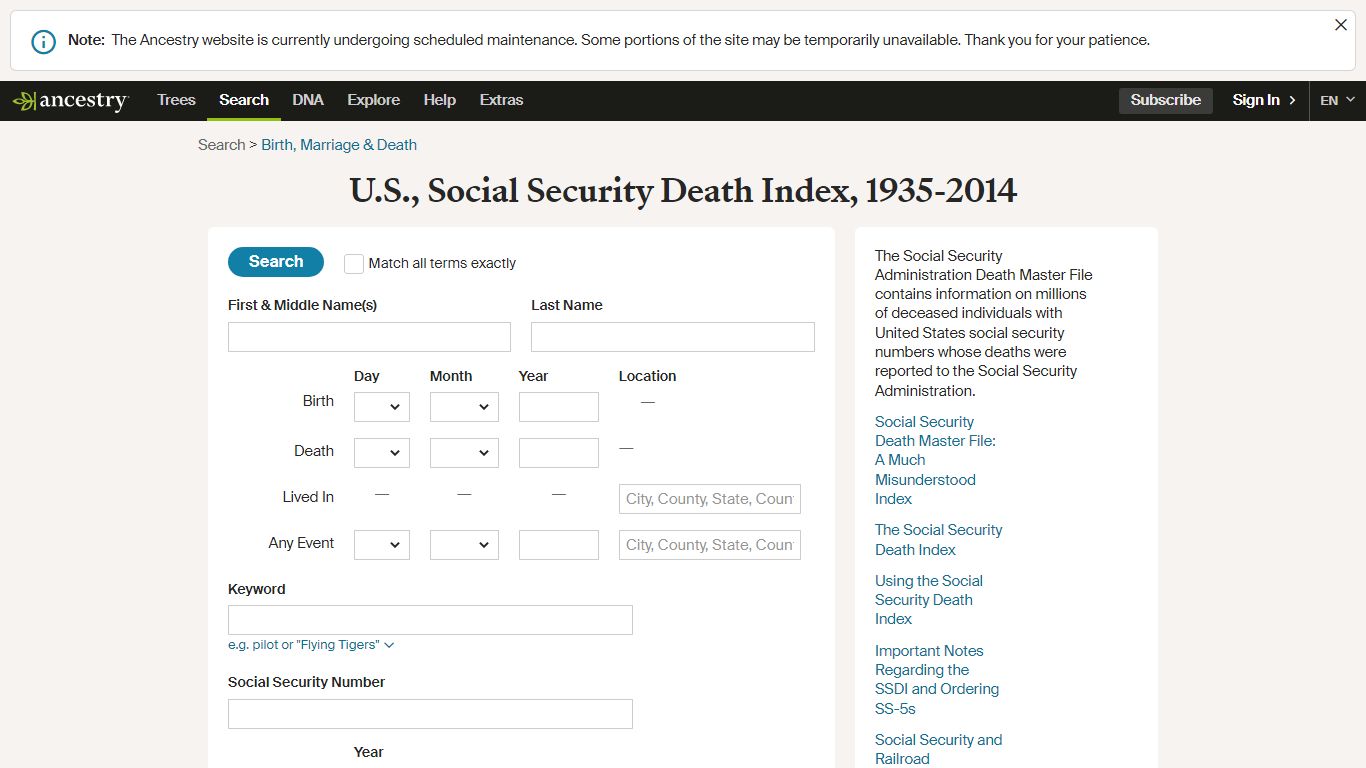Follow the Birth, Marriage & Death breadcrumb
This screenshot has height=768, width=1366.
click(x=339, y=145)
